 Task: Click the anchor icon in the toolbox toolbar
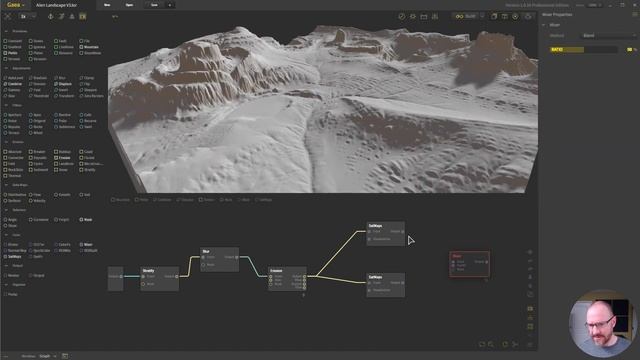pyautogui.click(x=51, y=16)
